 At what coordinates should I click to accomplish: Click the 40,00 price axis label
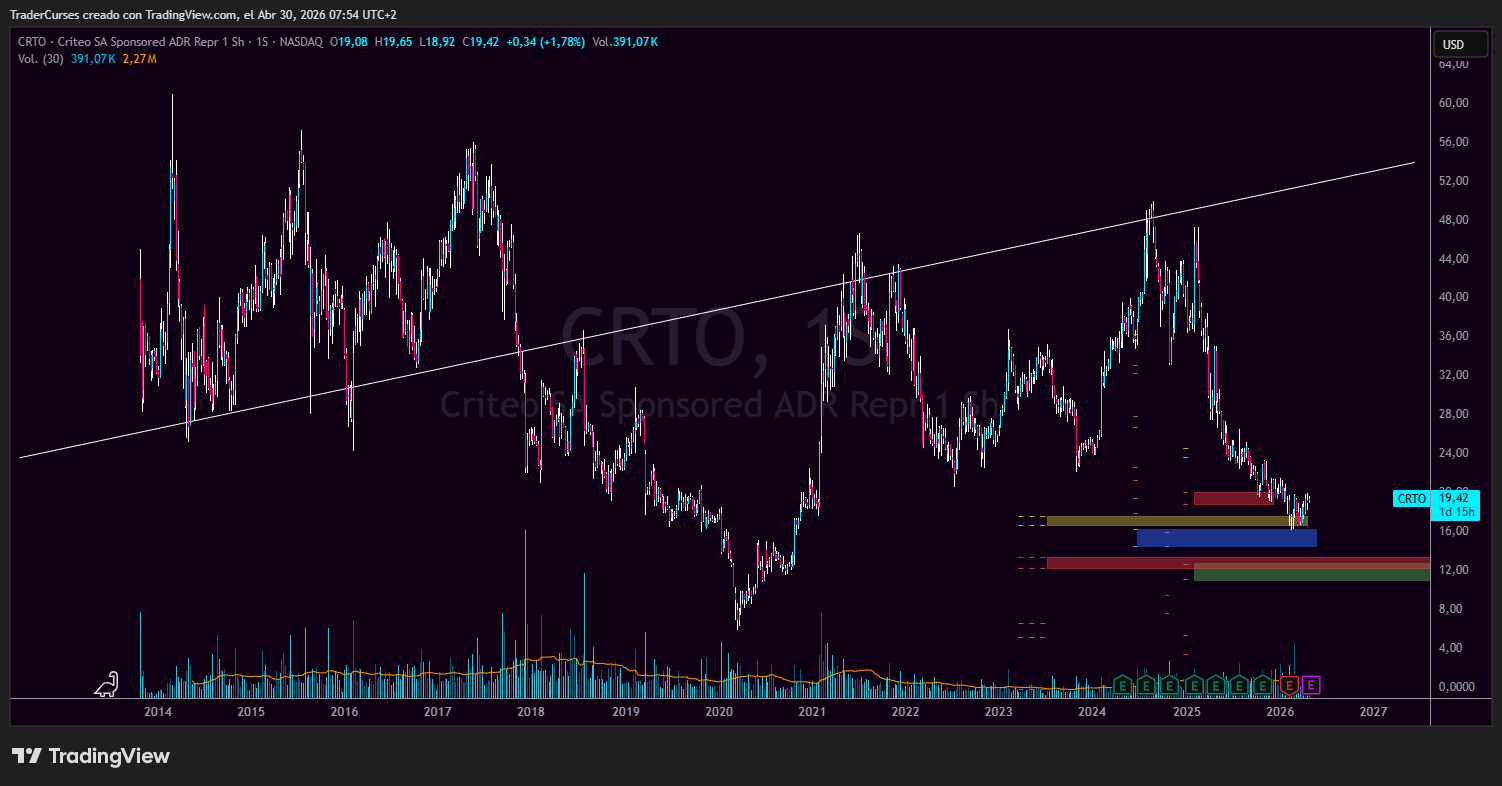coord(1455,297)
